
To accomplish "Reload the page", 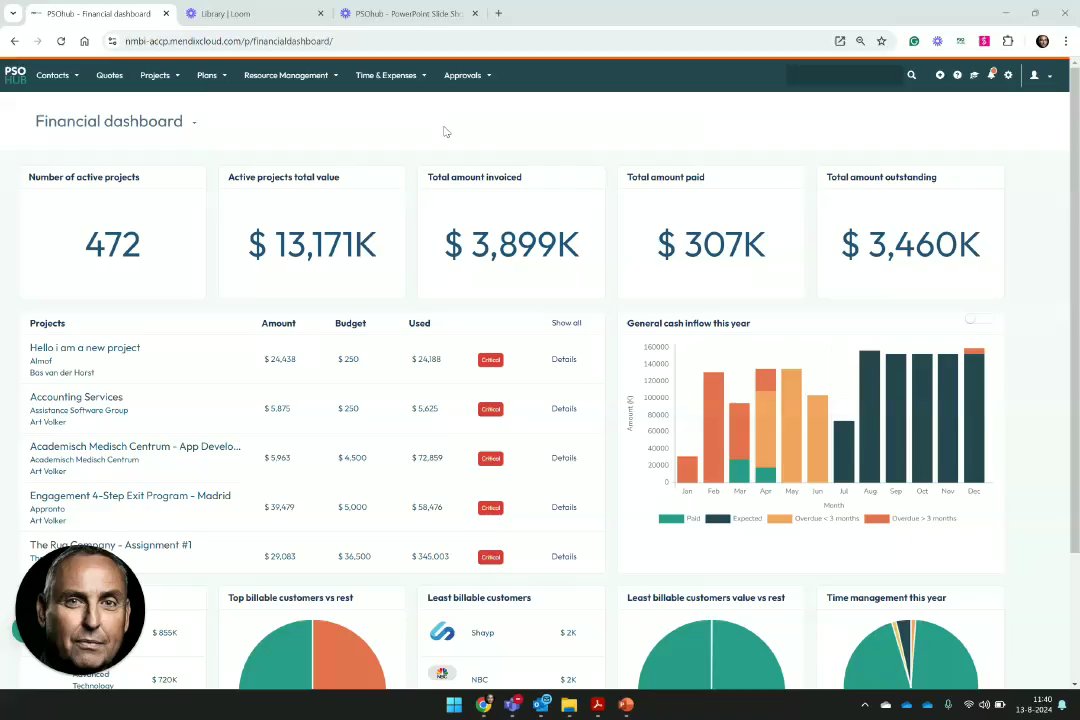I will (x=61, y=41).
